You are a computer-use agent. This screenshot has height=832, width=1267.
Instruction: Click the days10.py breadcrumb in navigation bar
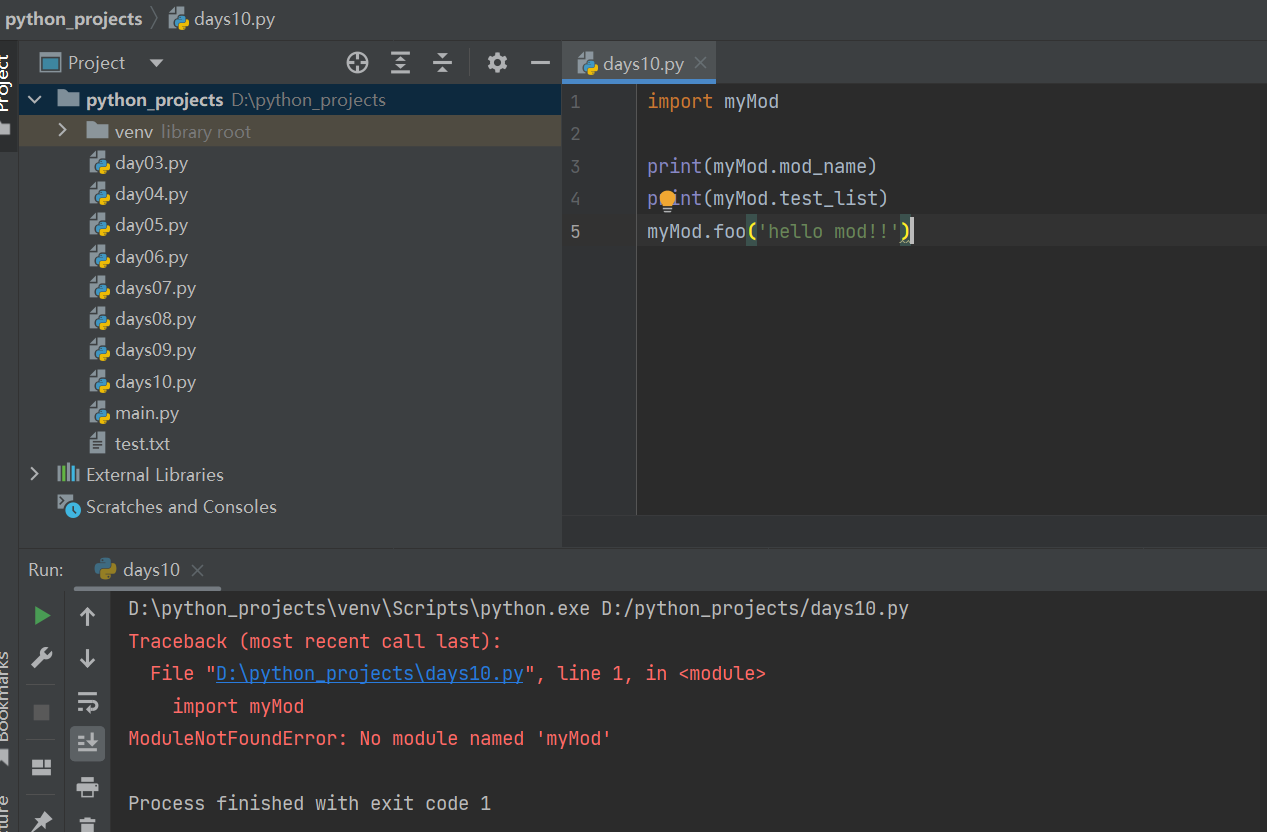pyautogui.click(x=222, y=18)
